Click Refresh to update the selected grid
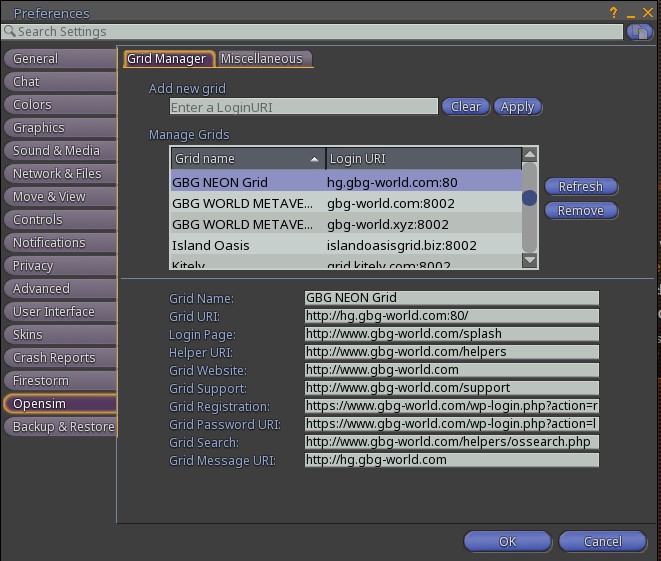661x561 pixels. (x=580, y=187)
